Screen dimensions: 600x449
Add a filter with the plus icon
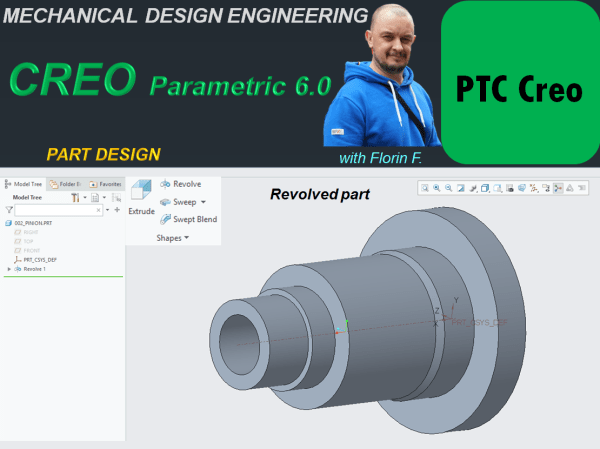pyautogui.click(x=117, y=210)
